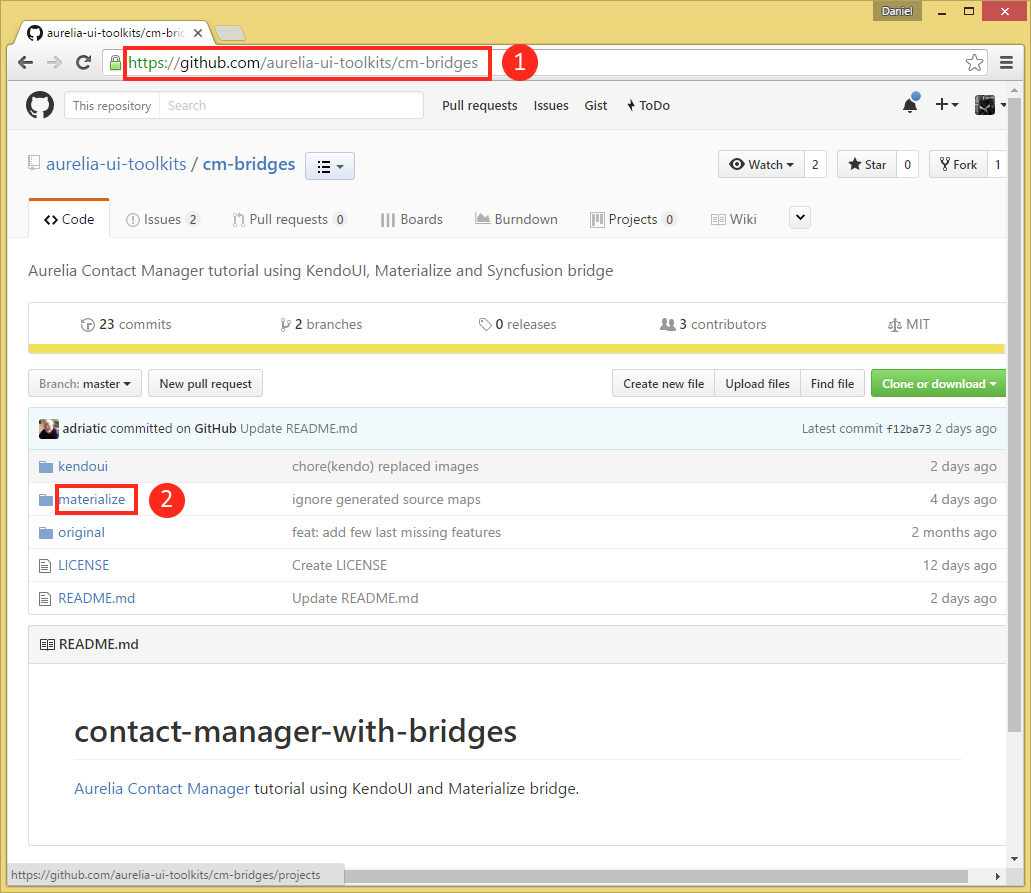Switch to the Code tab
The image size is (1031, 893).
click(x=69, y=219)
